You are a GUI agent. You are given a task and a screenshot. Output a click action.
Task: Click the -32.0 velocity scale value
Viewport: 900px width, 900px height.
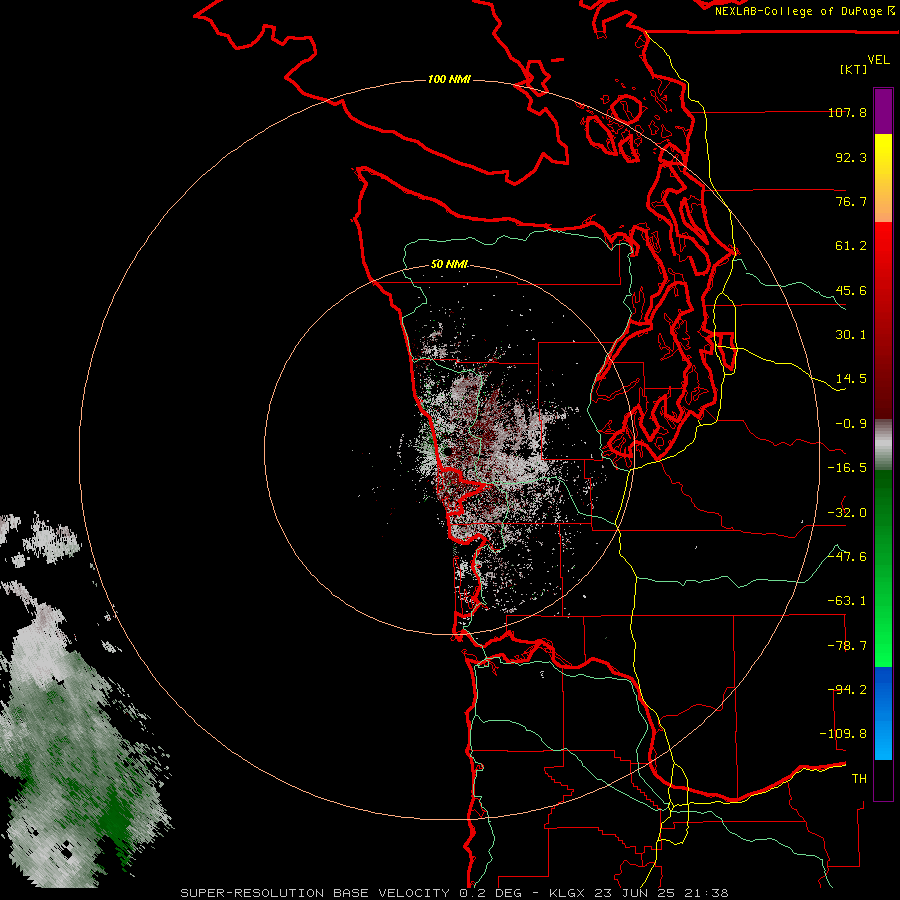tap(847, 513)
